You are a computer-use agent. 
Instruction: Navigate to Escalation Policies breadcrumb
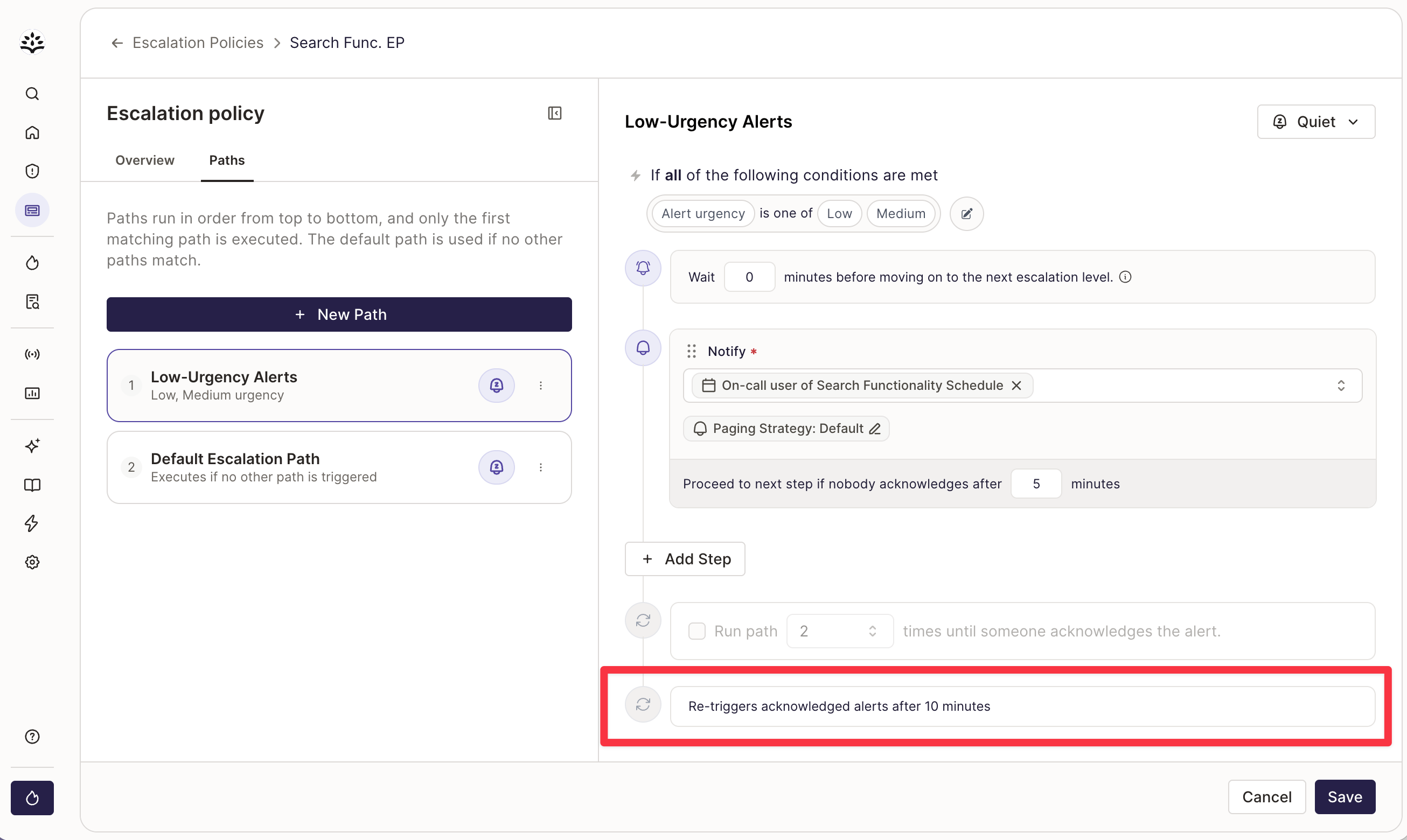198,43
